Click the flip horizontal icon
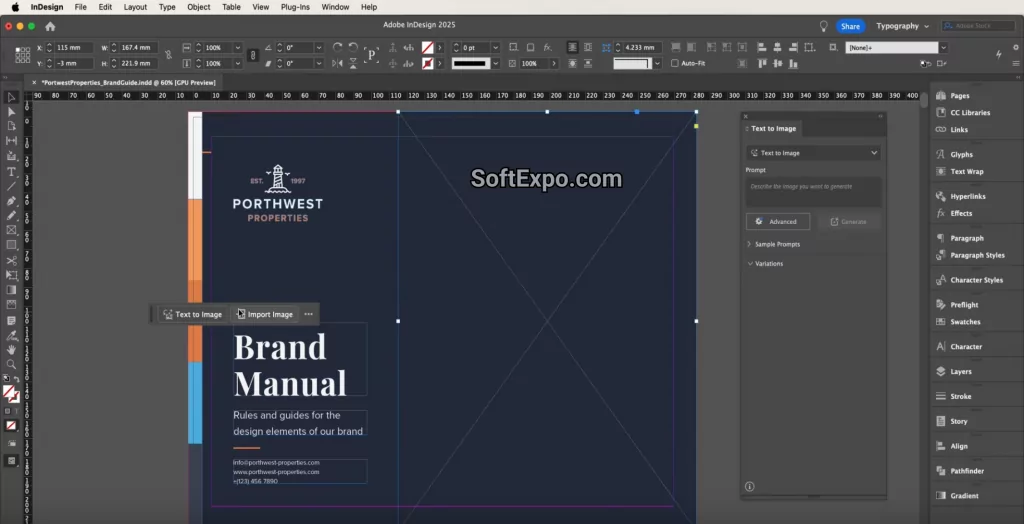This screenshot has width=1024, height=524. coord(337,63)
